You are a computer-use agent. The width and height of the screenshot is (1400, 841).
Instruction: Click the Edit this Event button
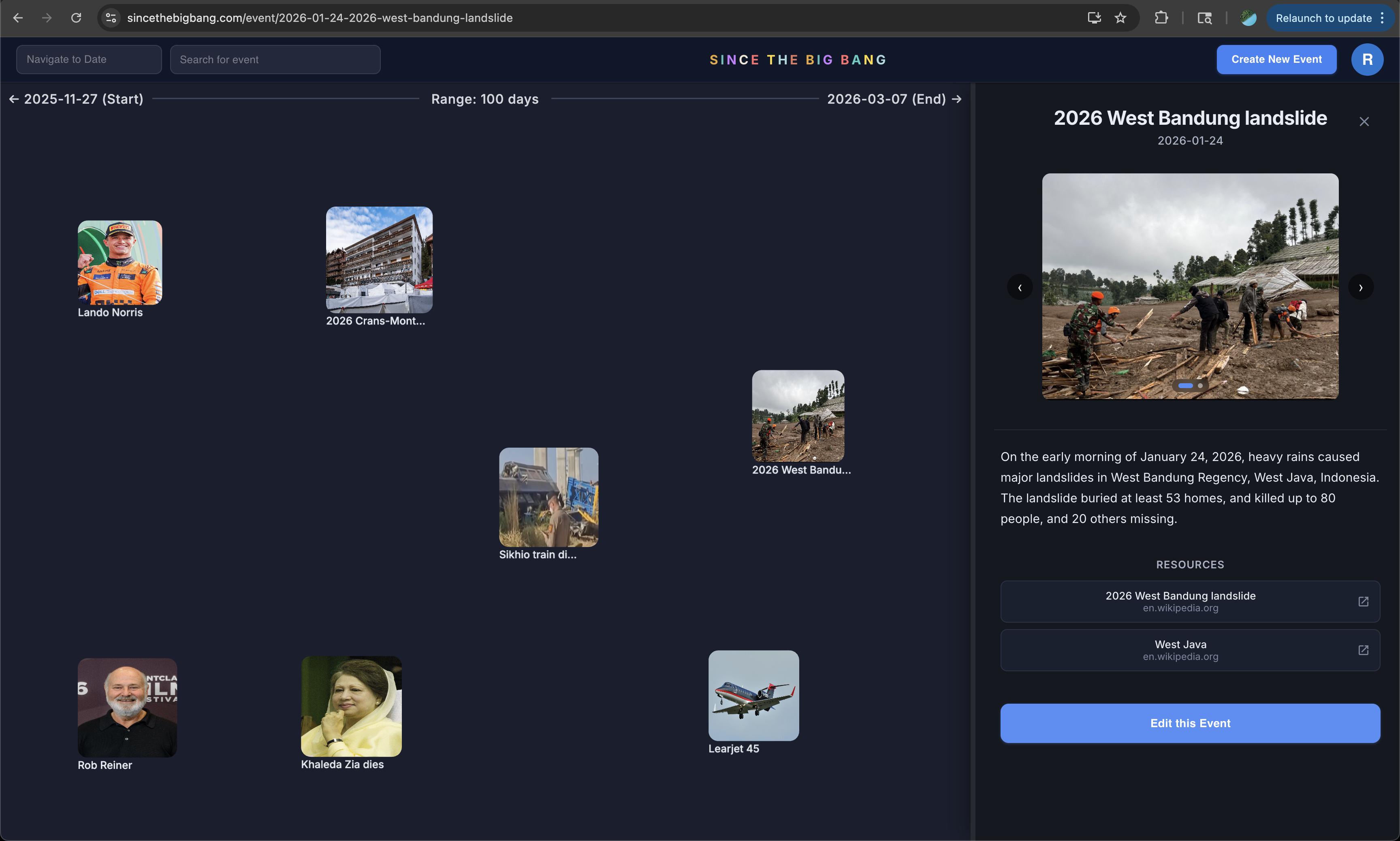point(1190,723)
